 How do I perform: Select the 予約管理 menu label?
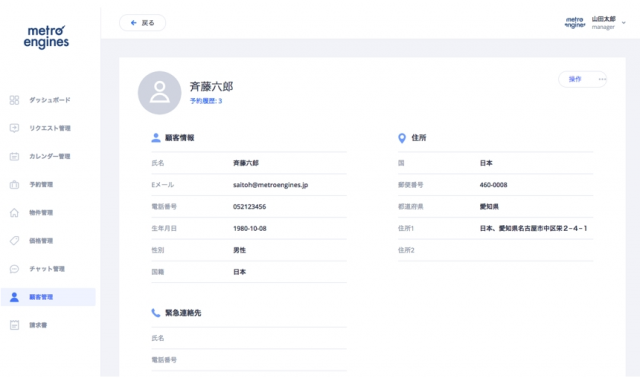(x=41, y=185)
